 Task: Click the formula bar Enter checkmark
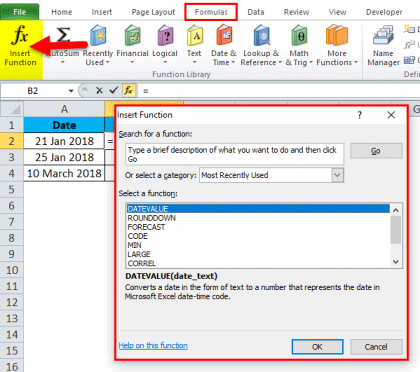pyautogui.click(x=114, y=90)
